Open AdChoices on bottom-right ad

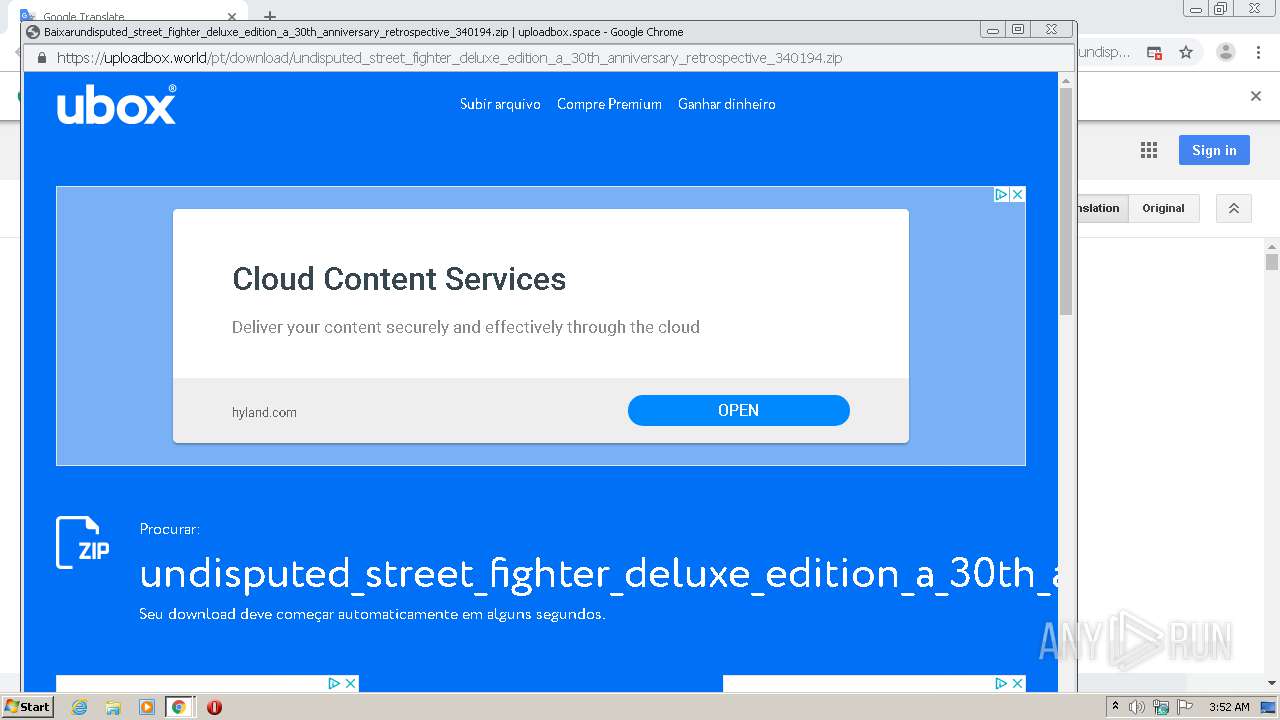tap(1001, 683)
